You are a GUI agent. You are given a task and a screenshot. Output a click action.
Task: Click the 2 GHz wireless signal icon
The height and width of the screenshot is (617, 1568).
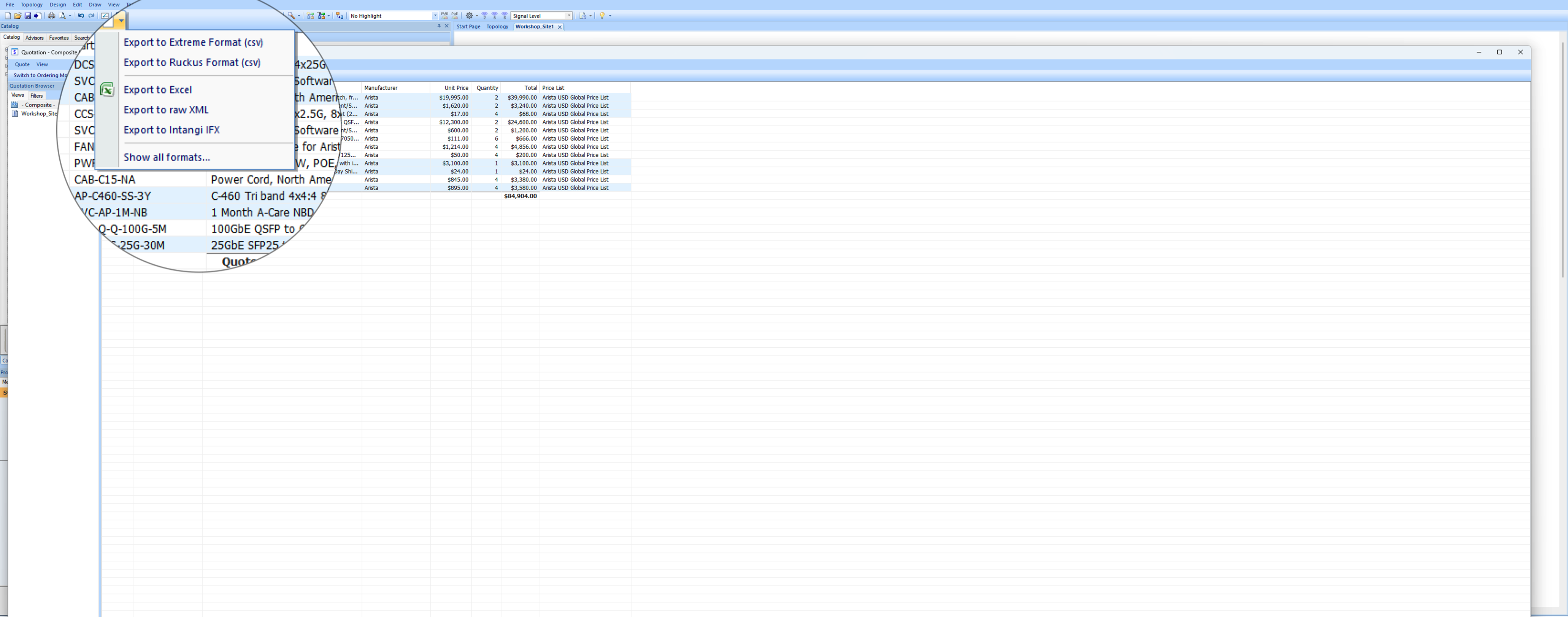(x=484, y=16)
